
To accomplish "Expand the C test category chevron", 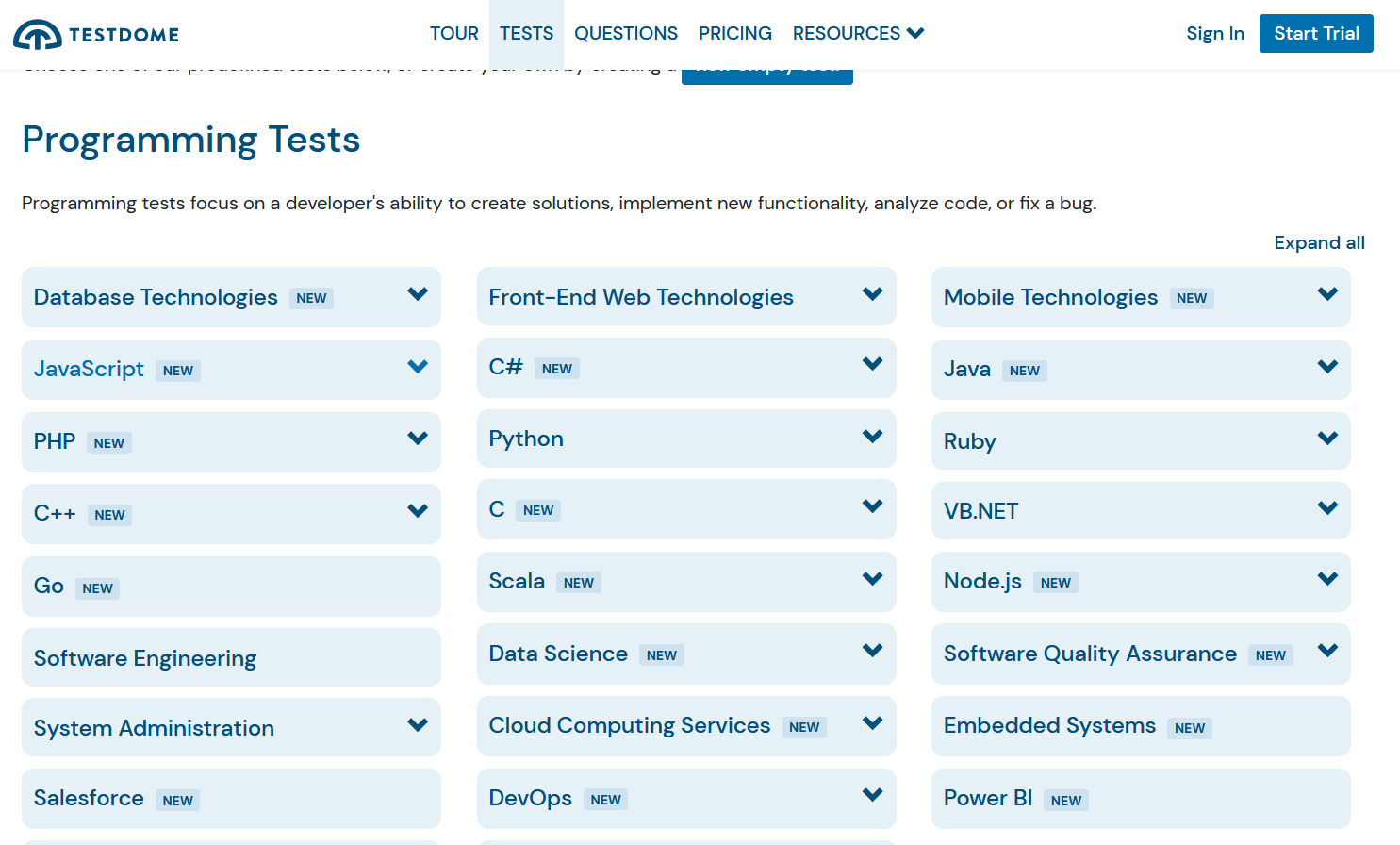I will tap(873, 506).
